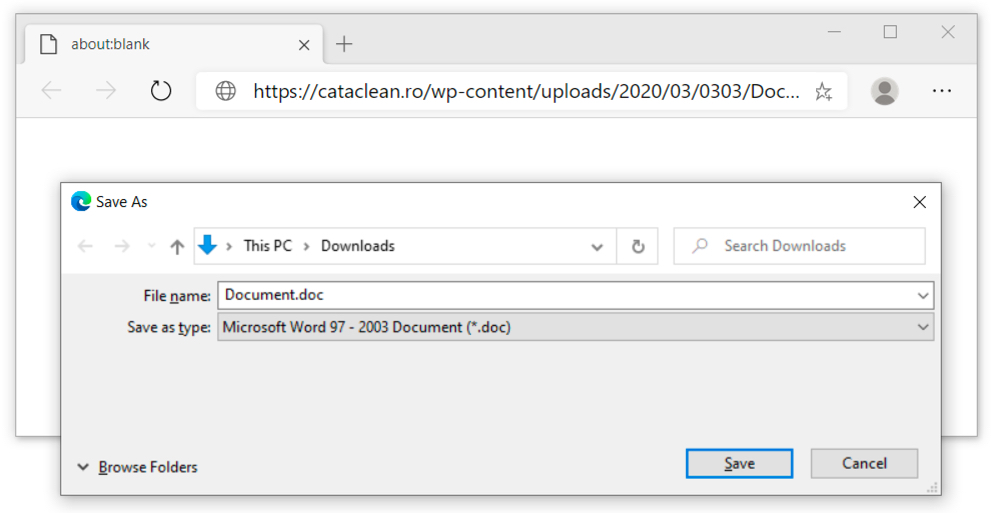Click the browser refresh icon
The image size is (991, 513).
[161, 91]
